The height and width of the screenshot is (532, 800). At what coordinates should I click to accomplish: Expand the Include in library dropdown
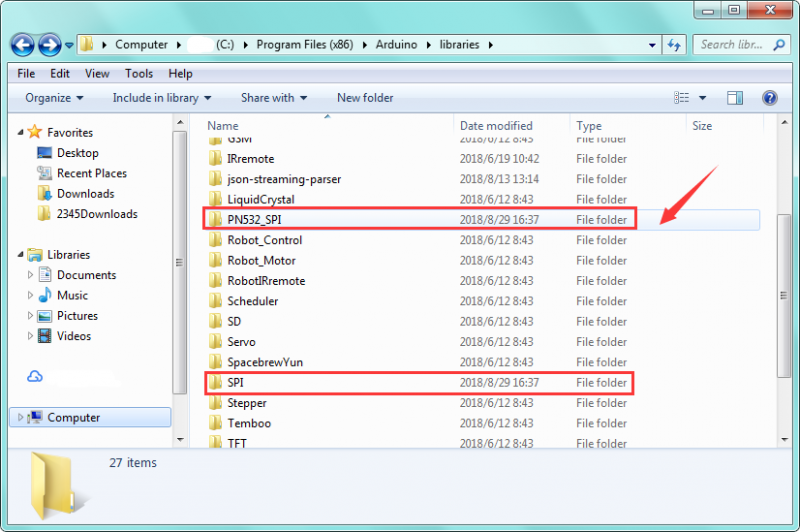pos(162,98)
